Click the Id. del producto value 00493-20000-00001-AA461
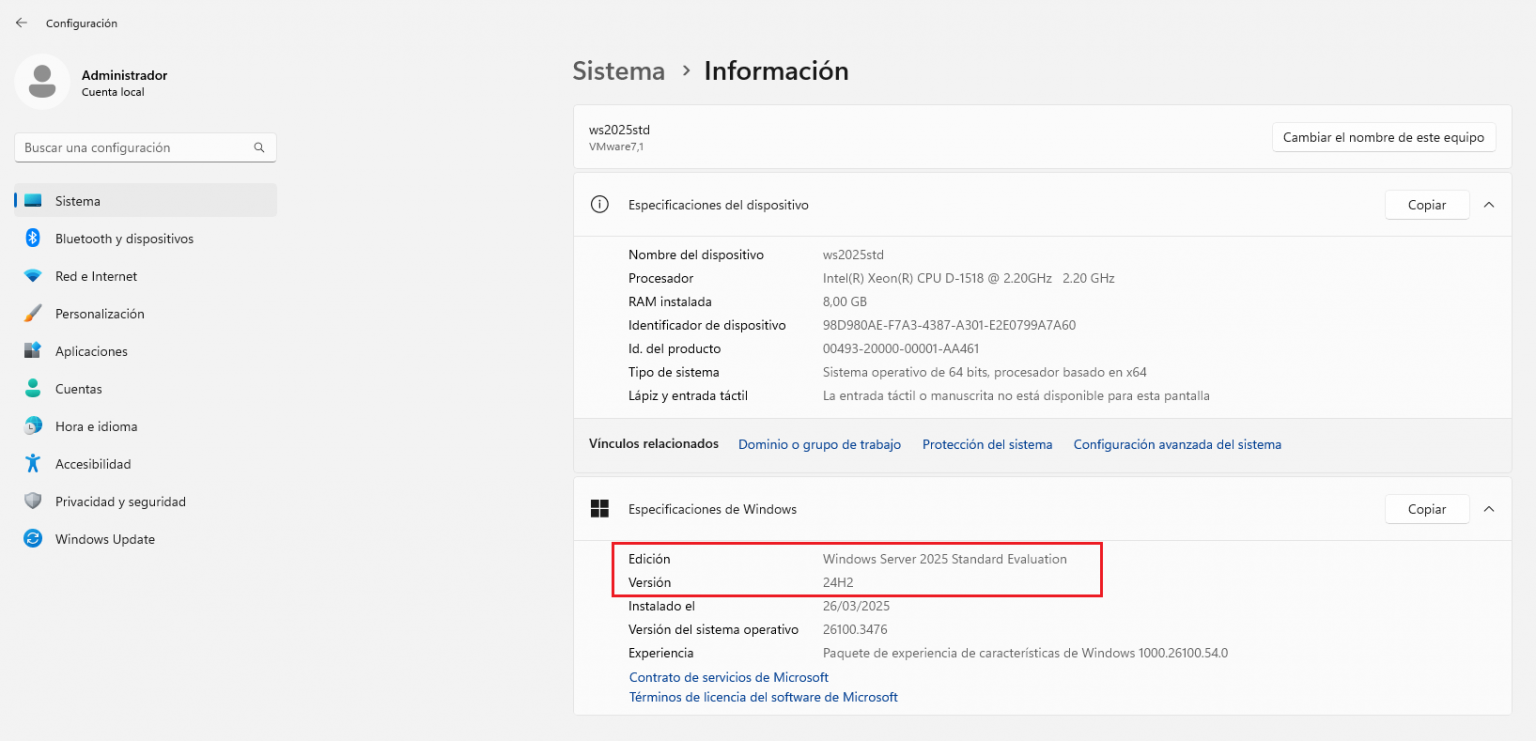Viewport: 1536px width, 741px height. [x=901, y=349]
